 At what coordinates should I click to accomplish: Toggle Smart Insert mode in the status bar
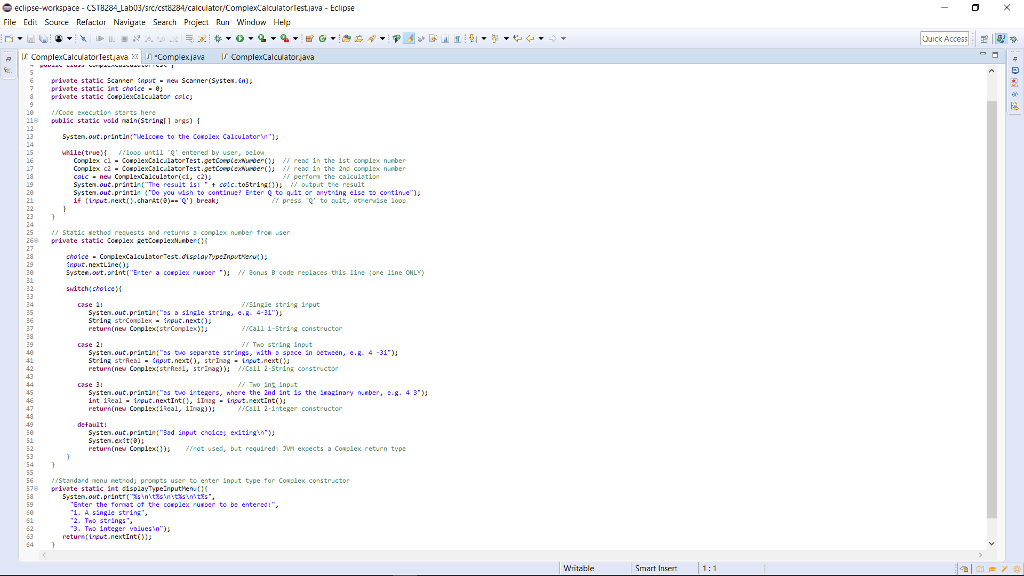[655, 567]
